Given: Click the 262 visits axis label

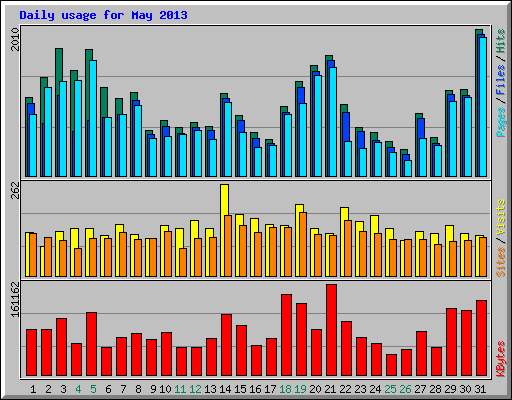Looking at the screenshot, I should [x=15, y=190].
